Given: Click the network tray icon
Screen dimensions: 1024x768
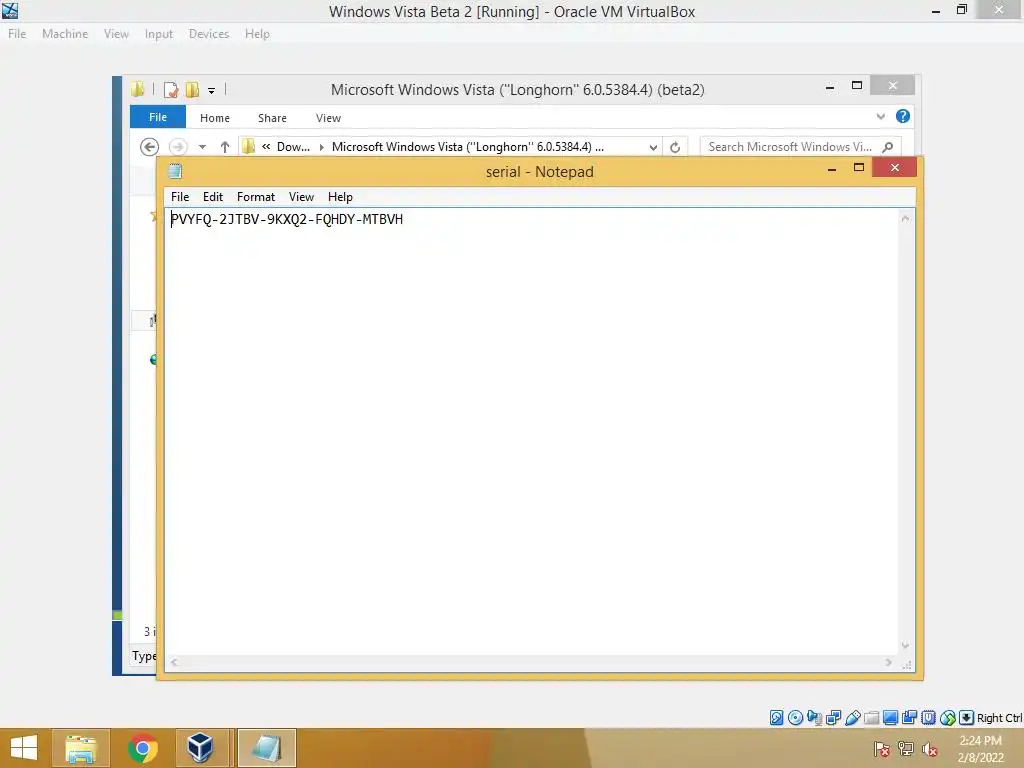Looking at the screenshot, I should coord(906,748).
